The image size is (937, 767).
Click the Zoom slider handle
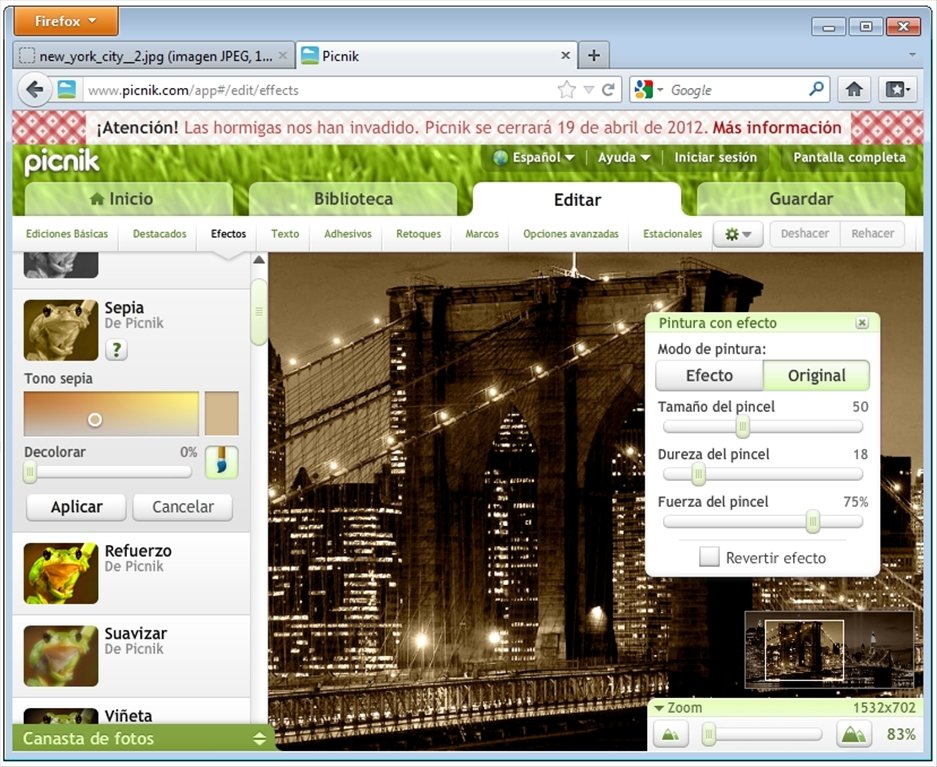(x=709, y=734)
